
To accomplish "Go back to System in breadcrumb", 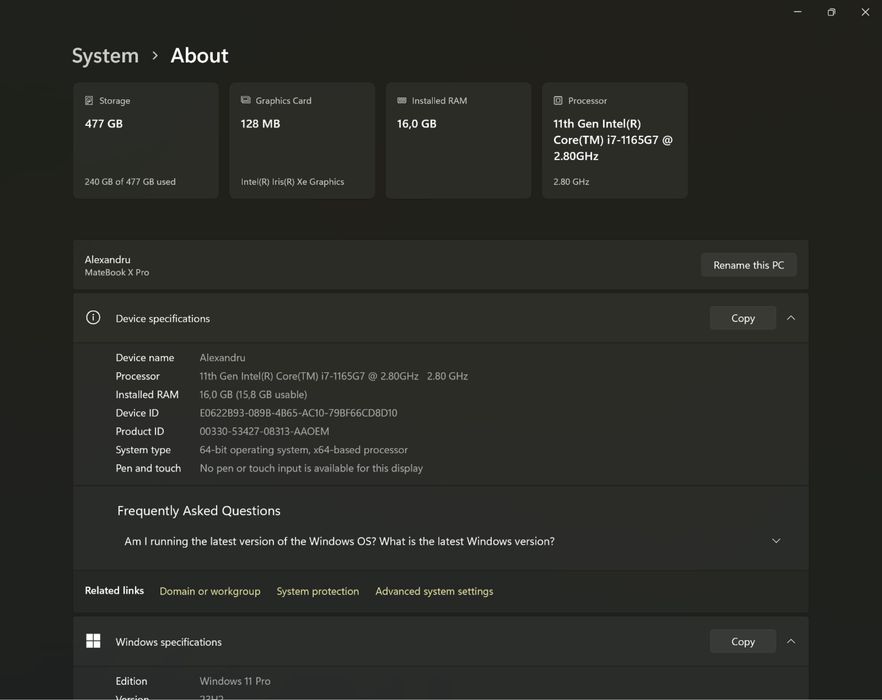I will [x=105, y=56].
